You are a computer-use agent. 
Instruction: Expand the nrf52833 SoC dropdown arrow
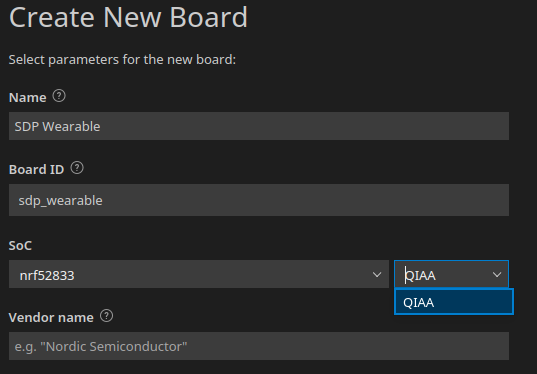point(377,275)
